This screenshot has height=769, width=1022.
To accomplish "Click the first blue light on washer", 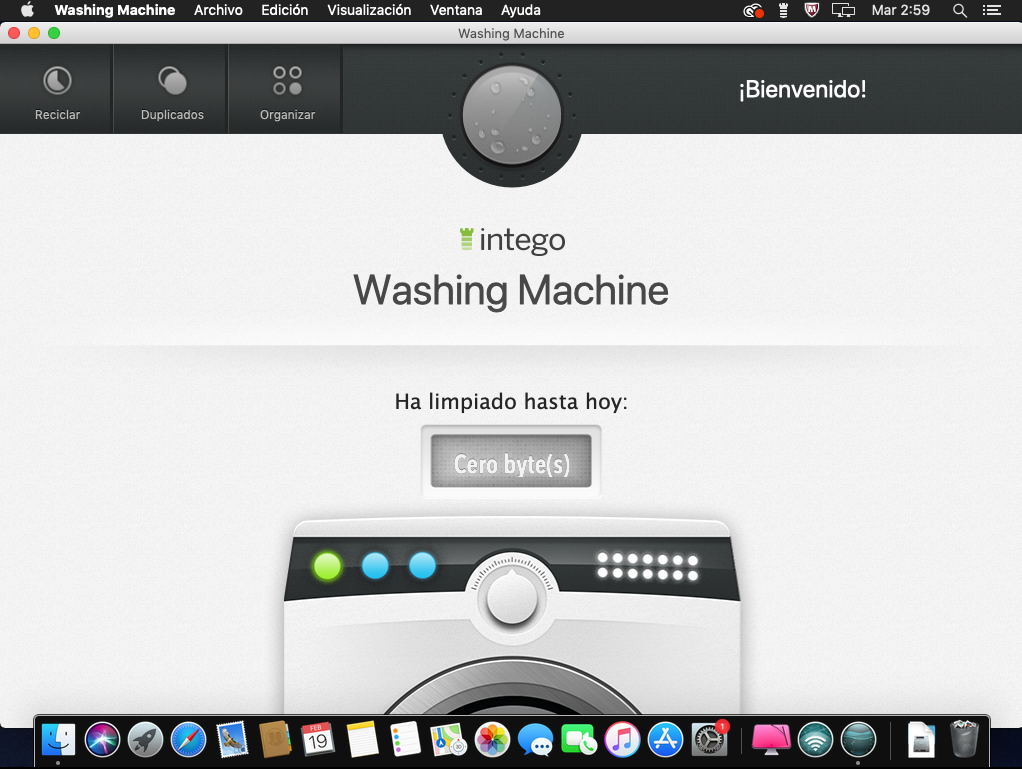I will click(375, 566).
